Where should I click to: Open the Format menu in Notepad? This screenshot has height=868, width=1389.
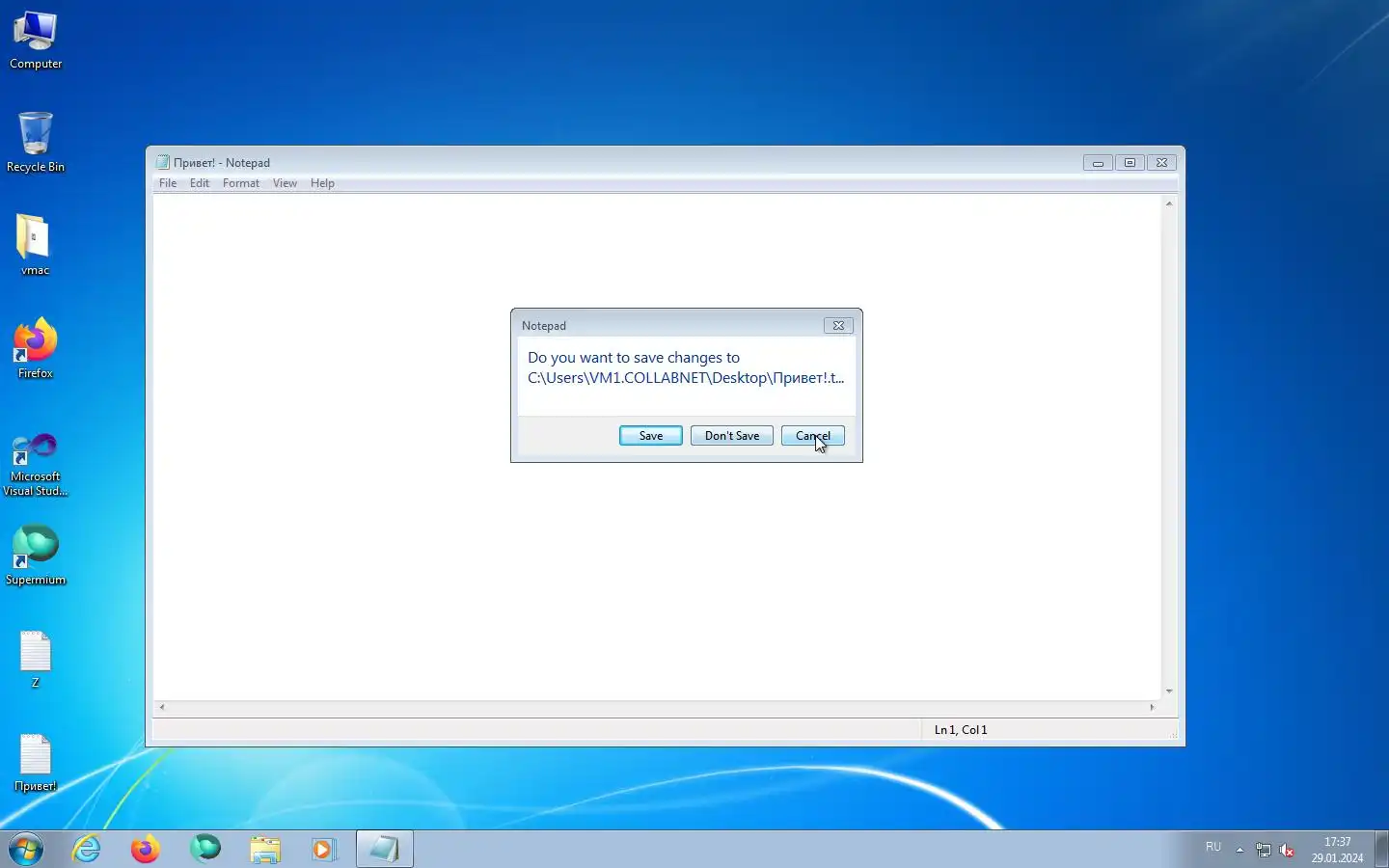click(241, 183)
